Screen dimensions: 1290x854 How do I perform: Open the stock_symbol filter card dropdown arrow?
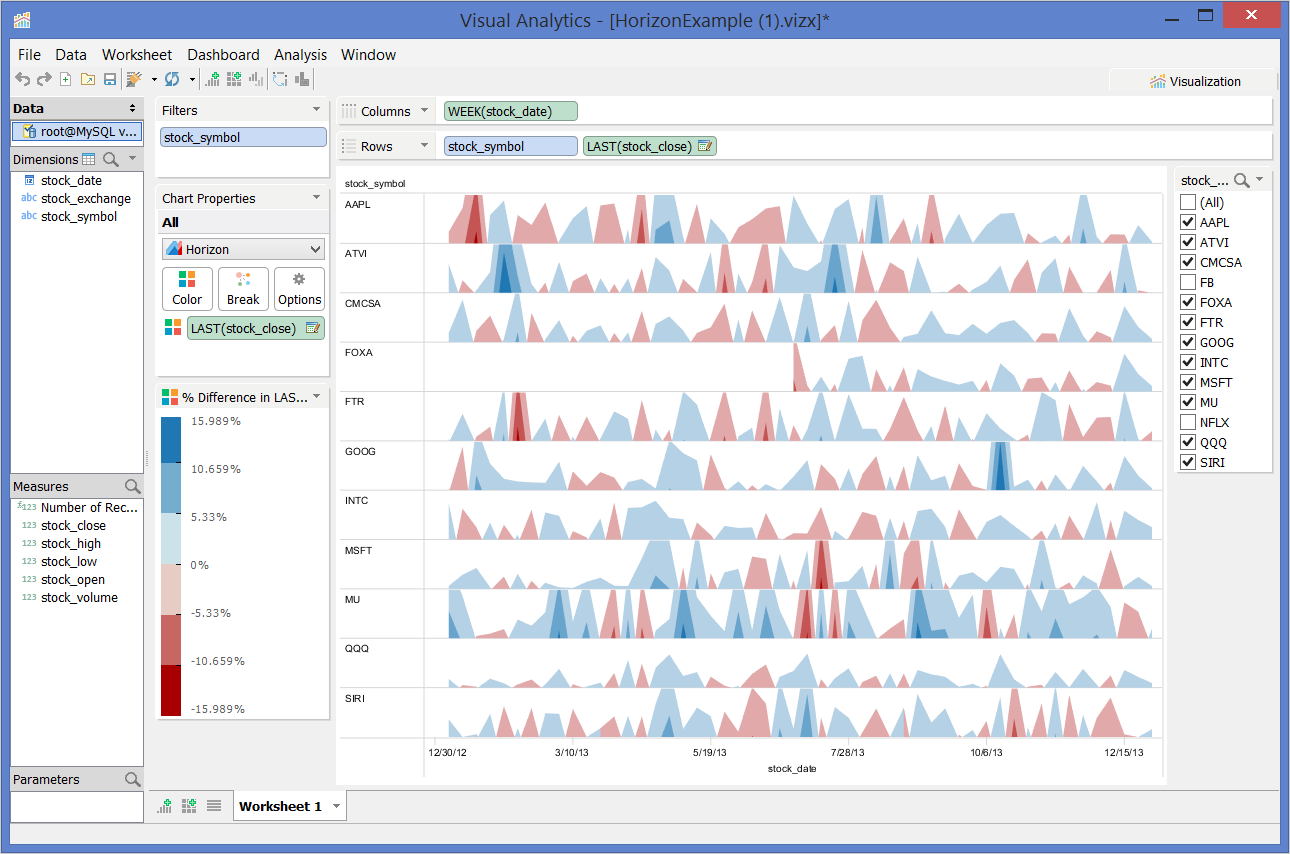point(1259,180)
